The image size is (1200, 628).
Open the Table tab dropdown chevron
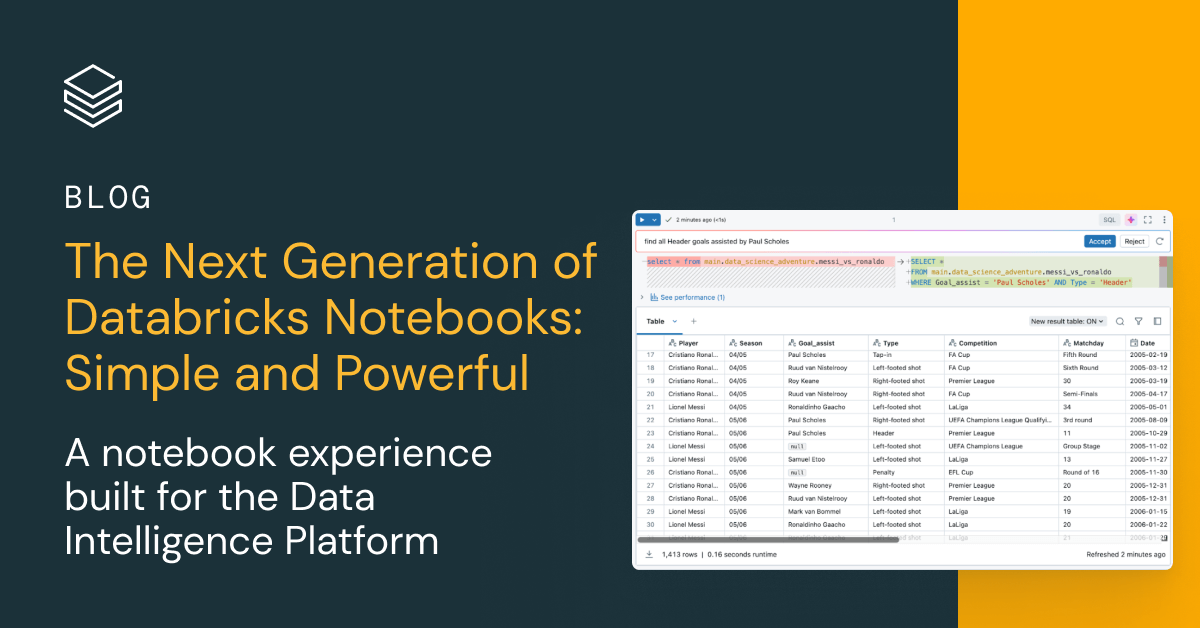675,321
